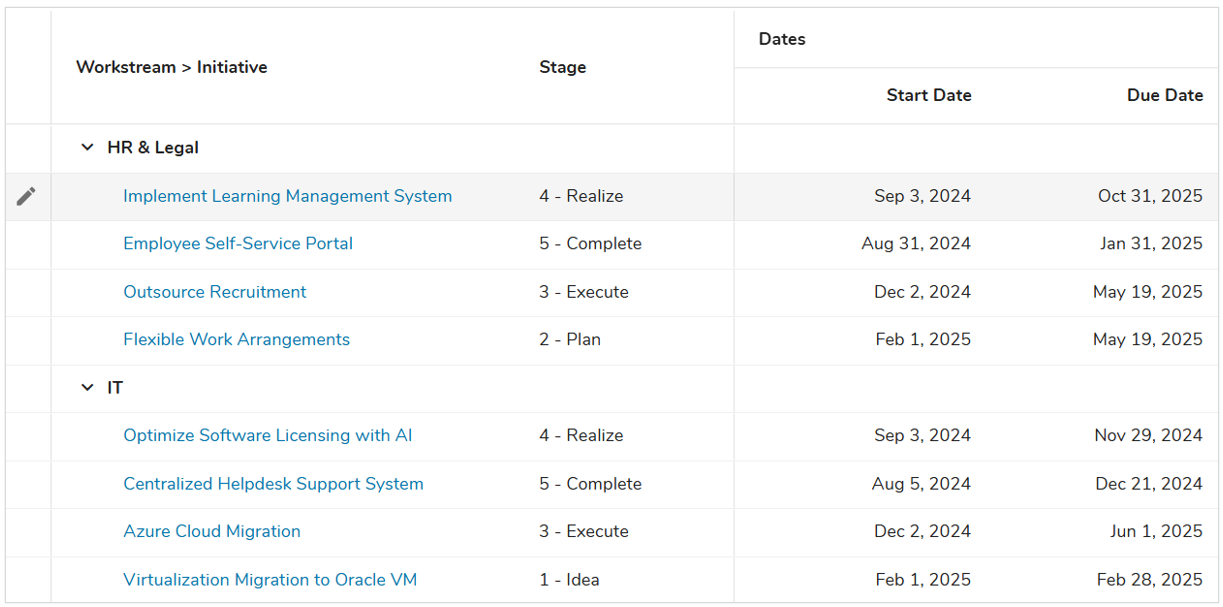Sort by Workstream > Initiative column header

[171, 67]
